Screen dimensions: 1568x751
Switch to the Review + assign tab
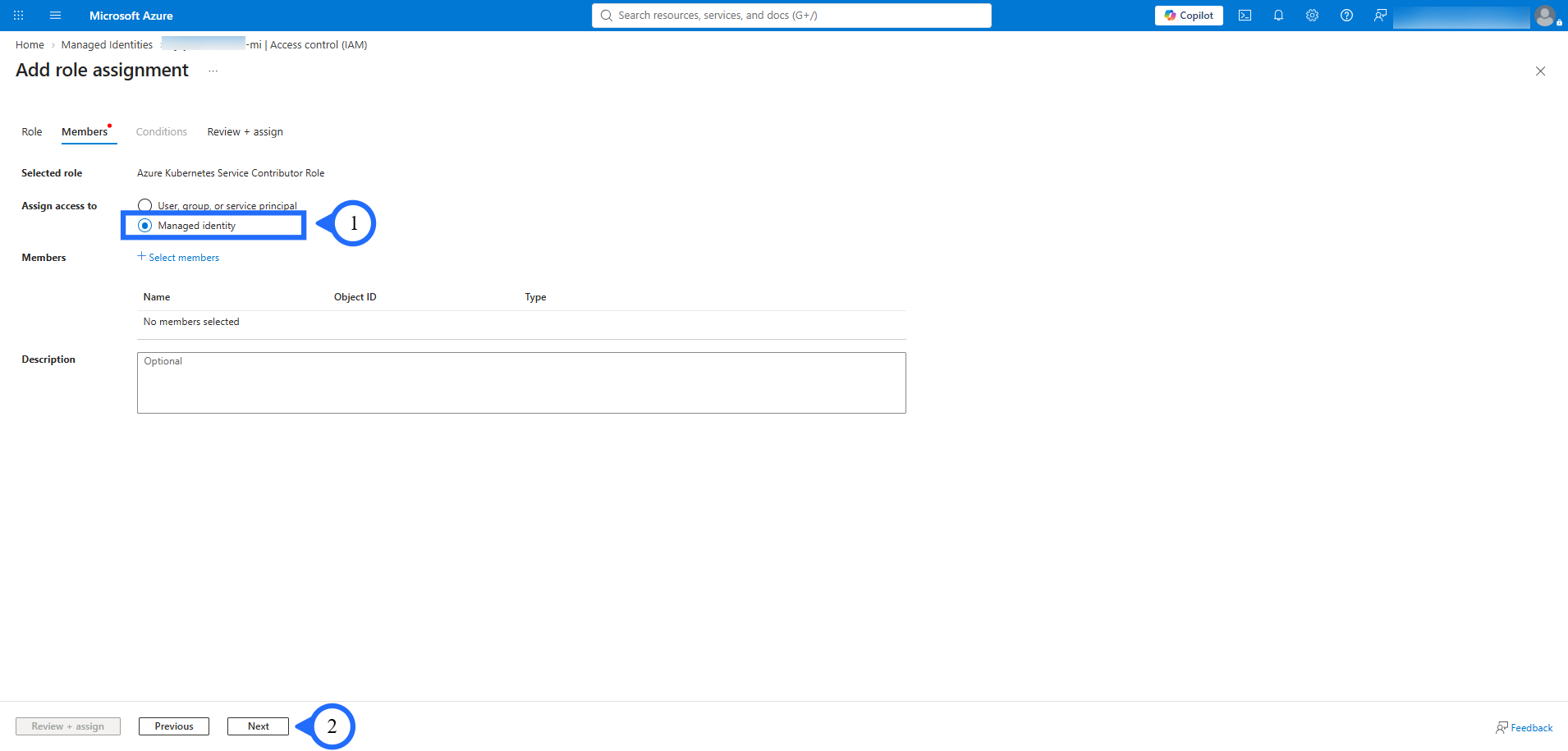245,132
